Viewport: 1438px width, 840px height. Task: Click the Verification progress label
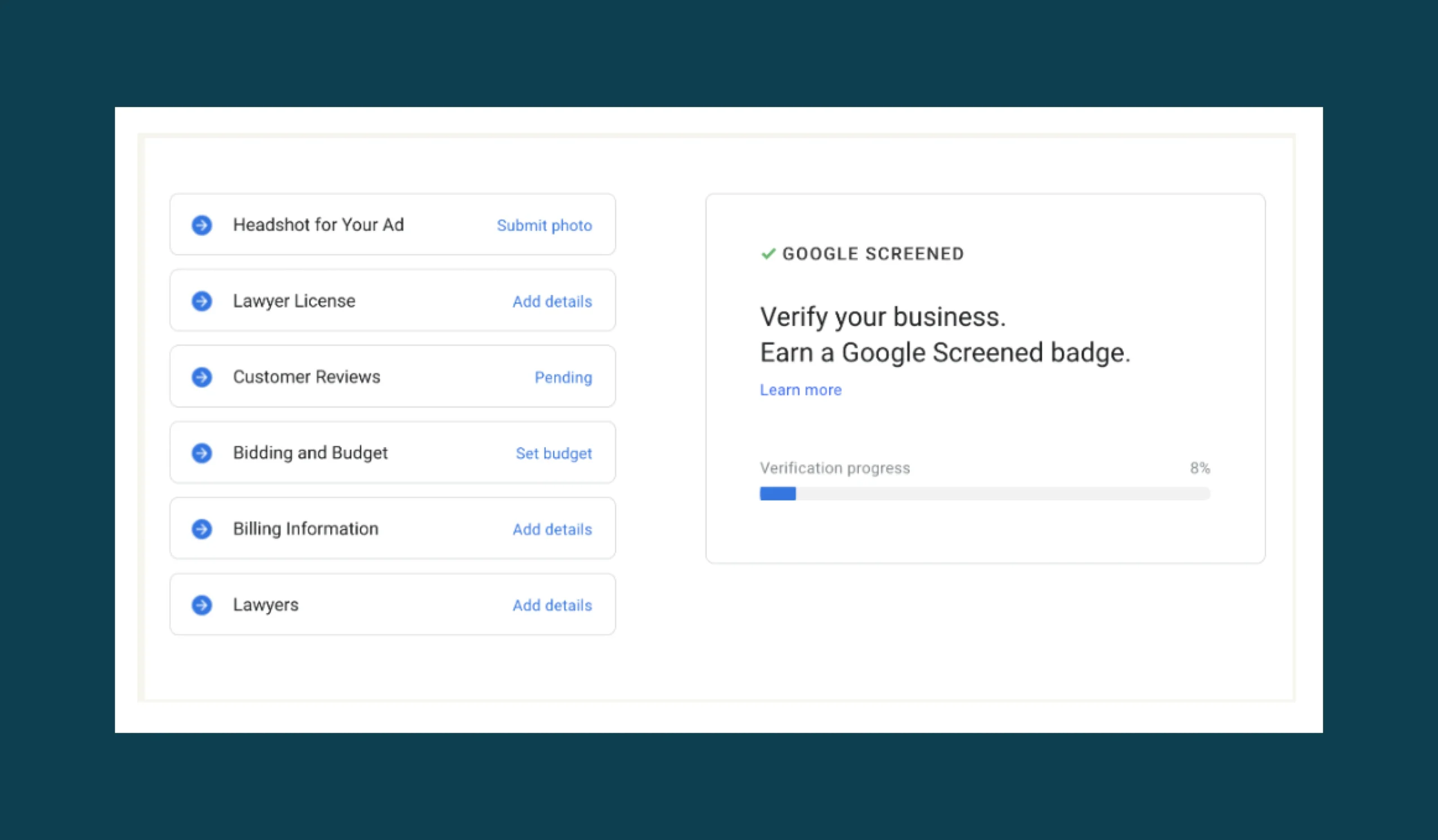(835, 468)
